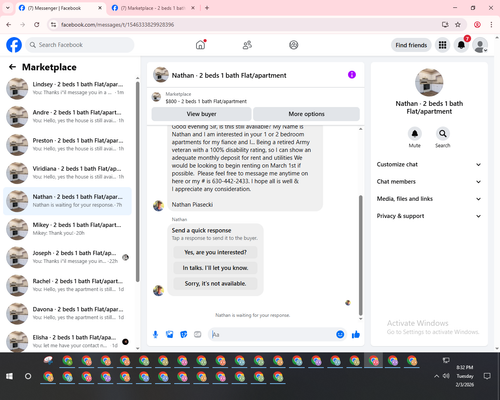Click the Search Facebook field
This screenshot has width=500, height=400.
coord(80,45)
